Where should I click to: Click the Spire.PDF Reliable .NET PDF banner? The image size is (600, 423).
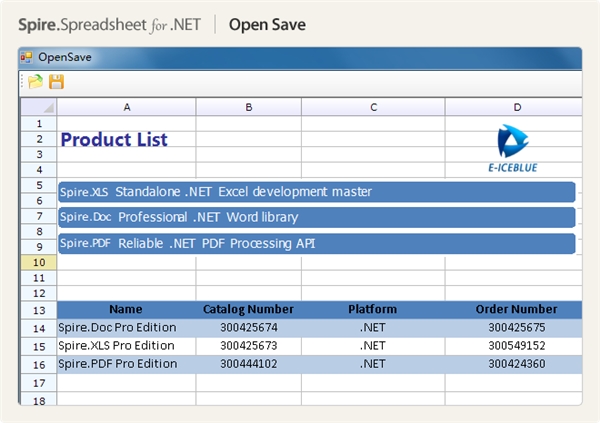click(317, 243)
